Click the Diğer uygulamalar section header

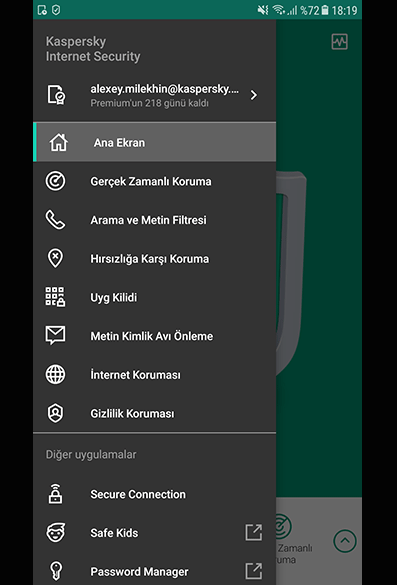91,455
